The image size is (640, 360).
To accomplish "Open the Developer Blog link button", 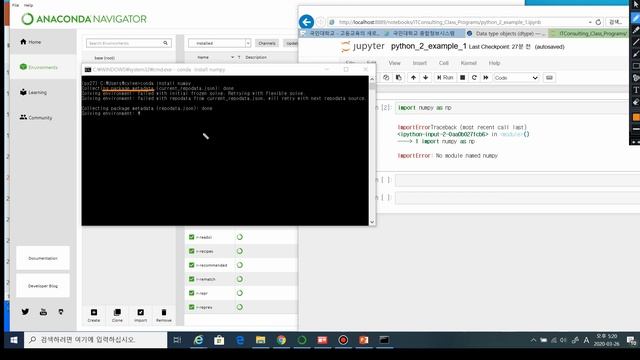I will point(43,286).
